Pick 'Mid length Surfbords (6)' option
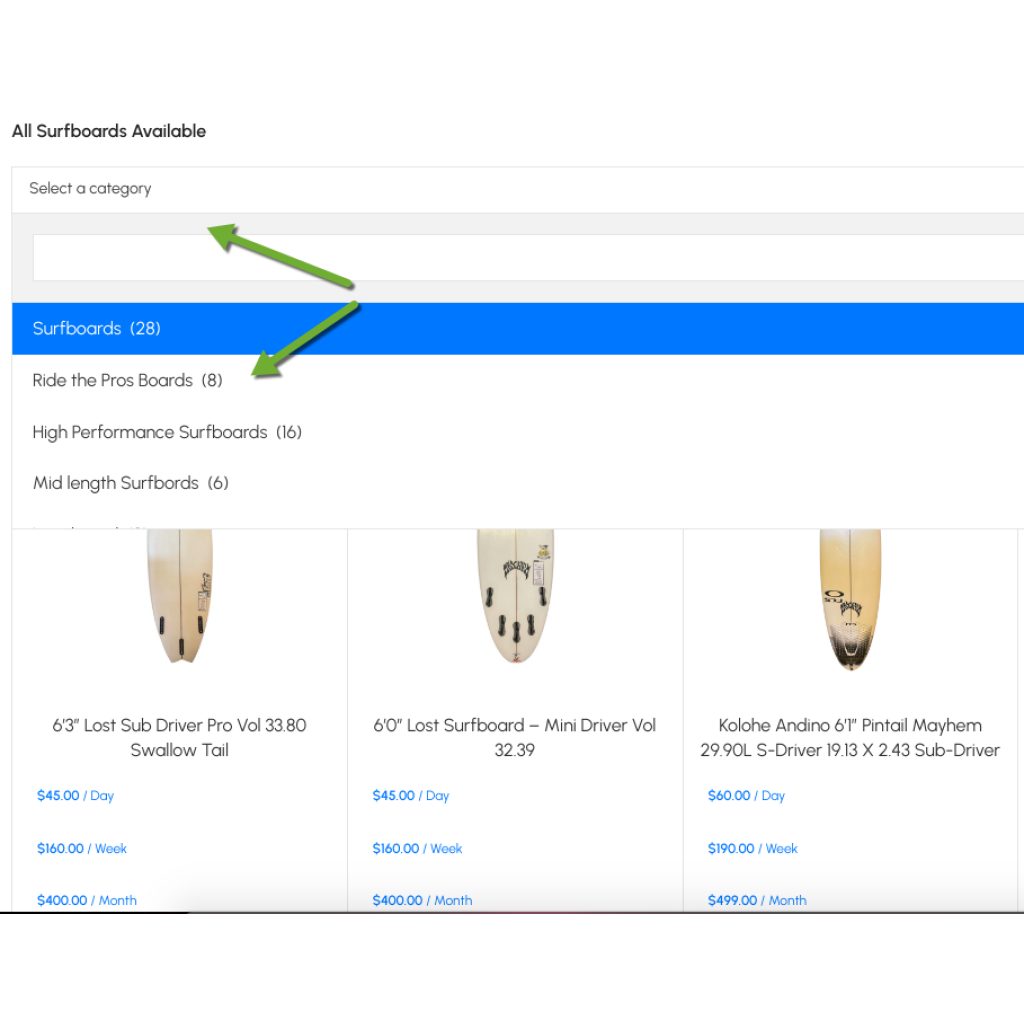The height and width of the screenshot is (1024, 1024). [x=517, y=483]
